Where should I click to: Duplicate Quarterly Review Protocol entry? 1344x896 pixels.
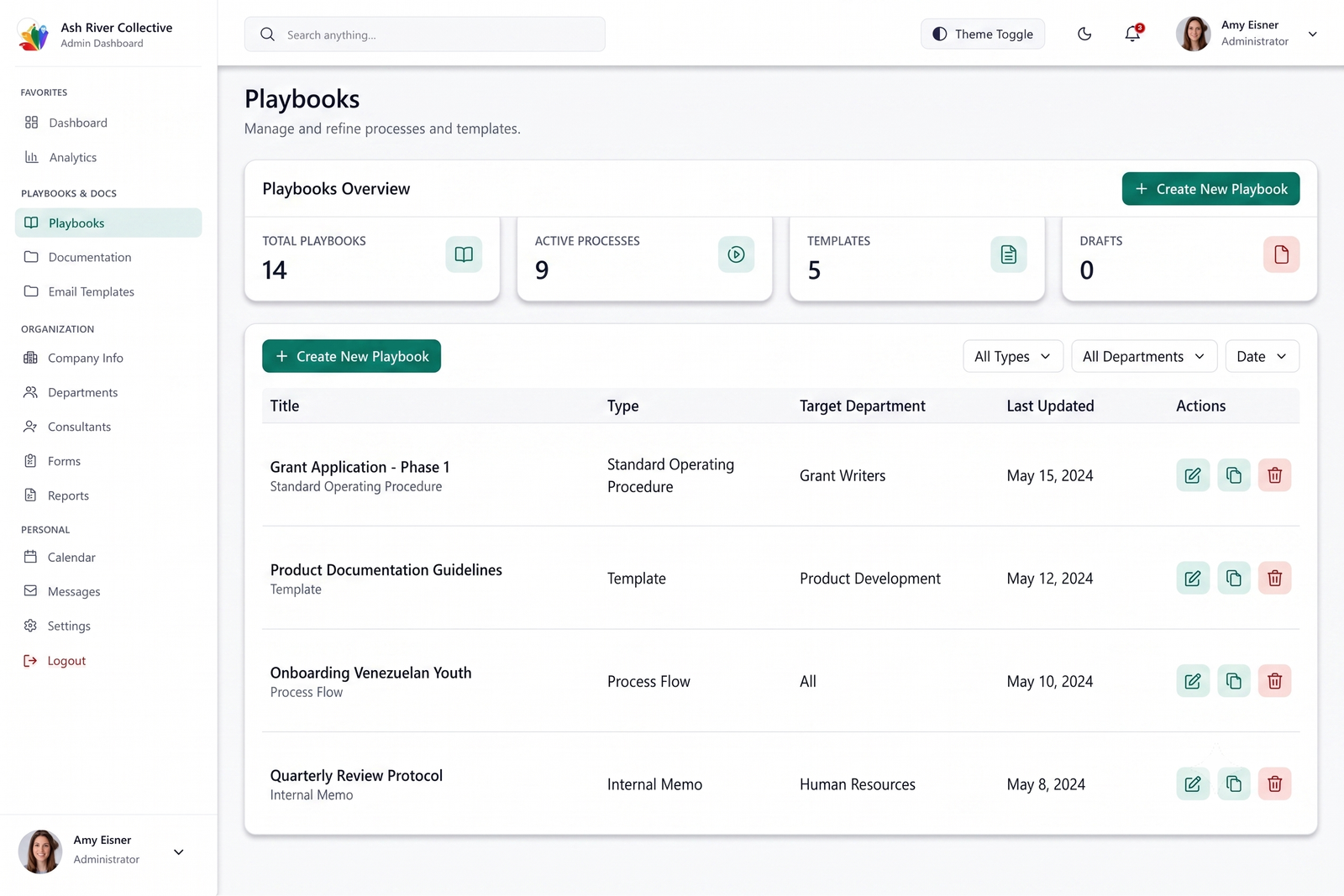click(1234, 783)
